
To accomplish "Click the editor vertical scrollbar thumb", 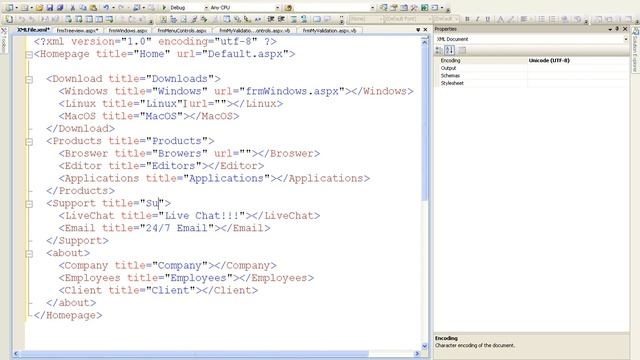I will pos(424,122).
